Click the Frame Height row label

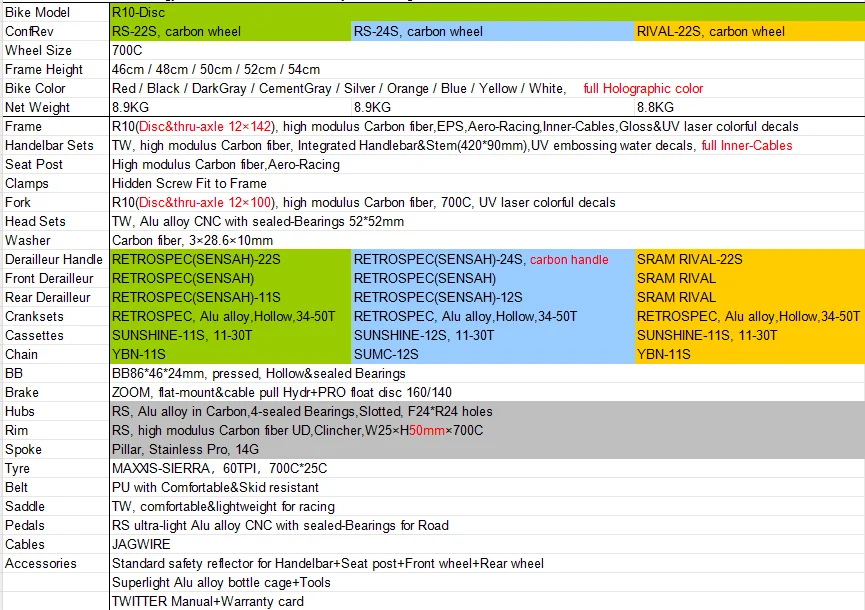44,69
